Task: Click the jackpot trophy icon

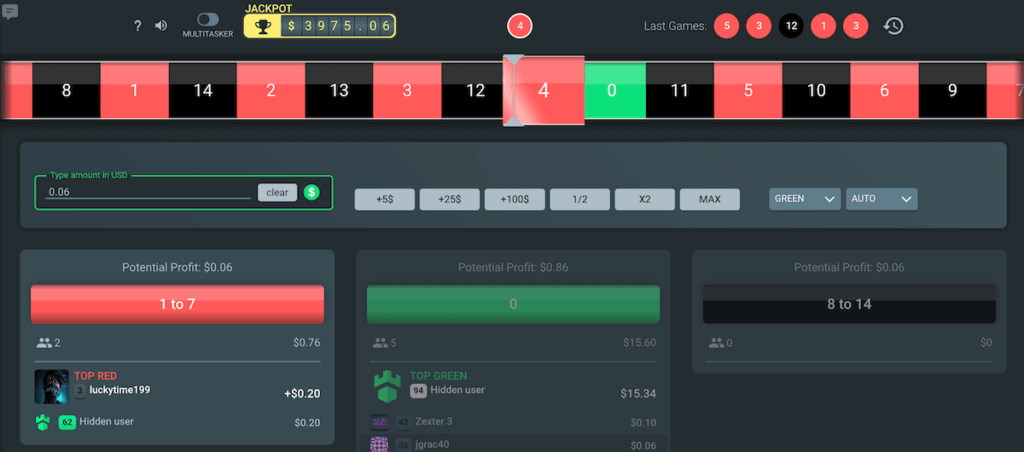Action: 263,26
